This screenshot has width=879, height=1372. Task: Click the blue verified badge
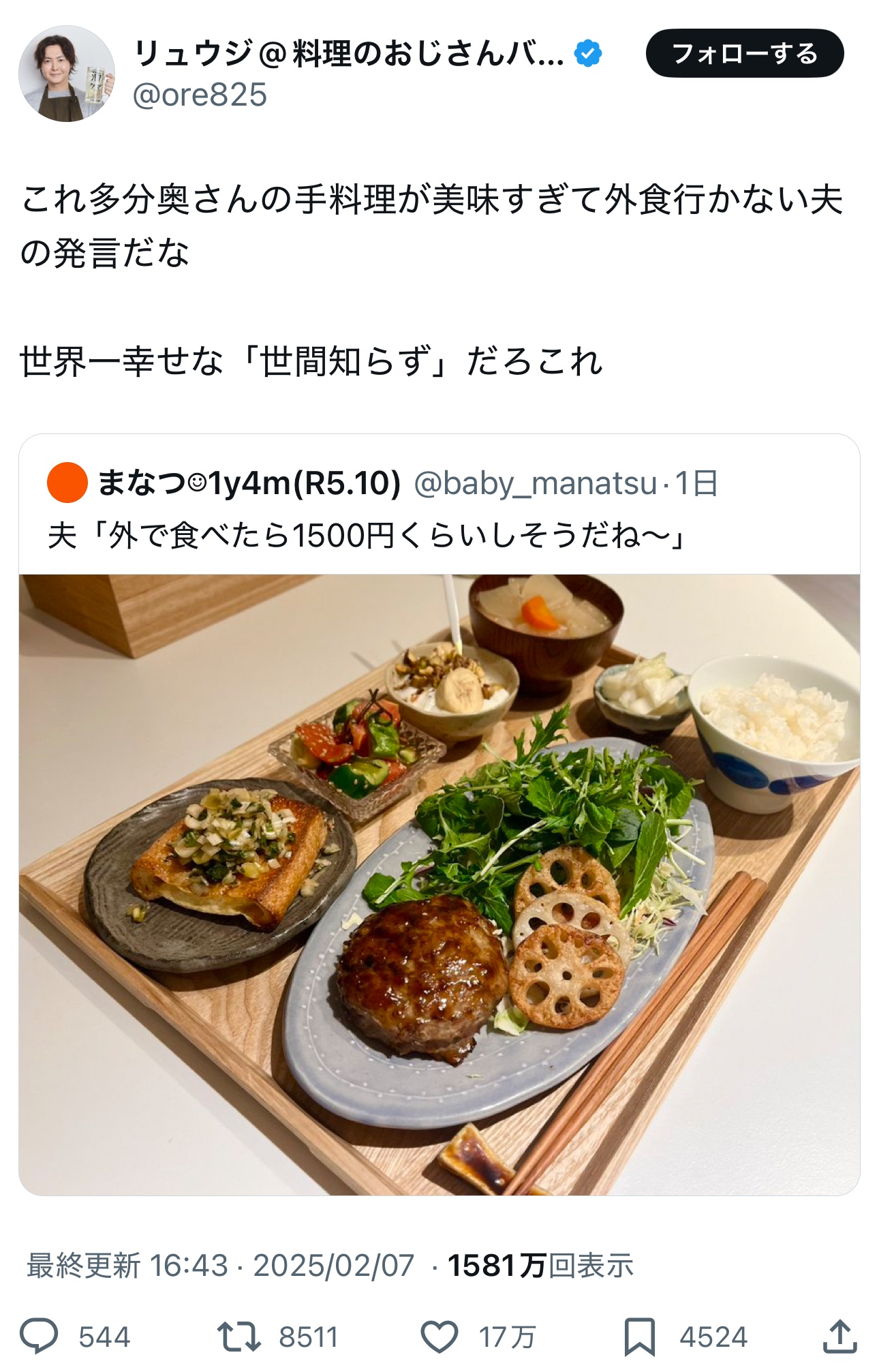point(588,53)
